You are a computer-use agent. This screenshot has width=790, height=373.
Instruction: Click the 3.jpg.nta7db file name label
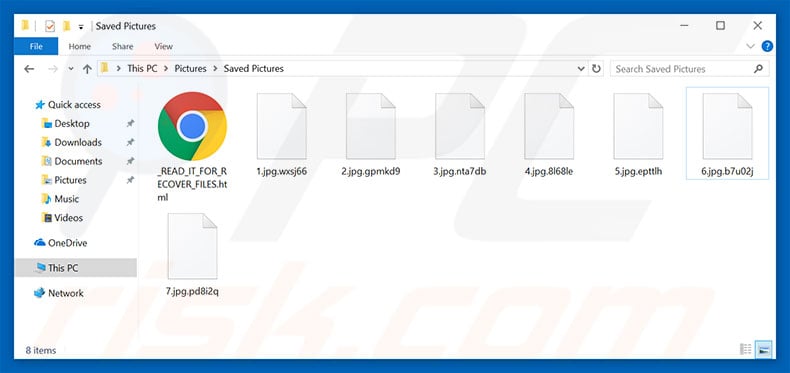click(x=459, y=171)
